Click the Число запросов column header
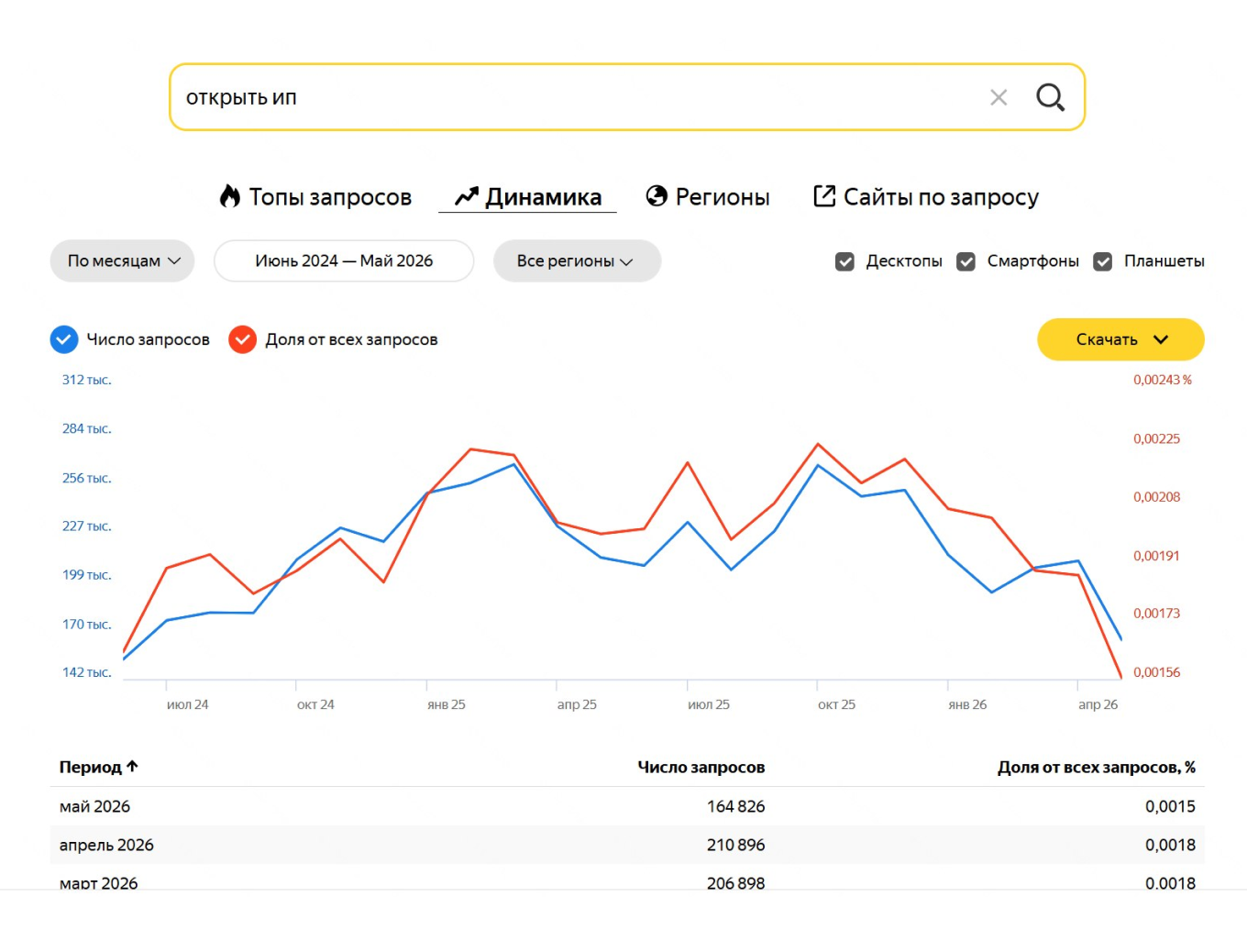Screen dimensions: 1247x952 click(701, 767)
